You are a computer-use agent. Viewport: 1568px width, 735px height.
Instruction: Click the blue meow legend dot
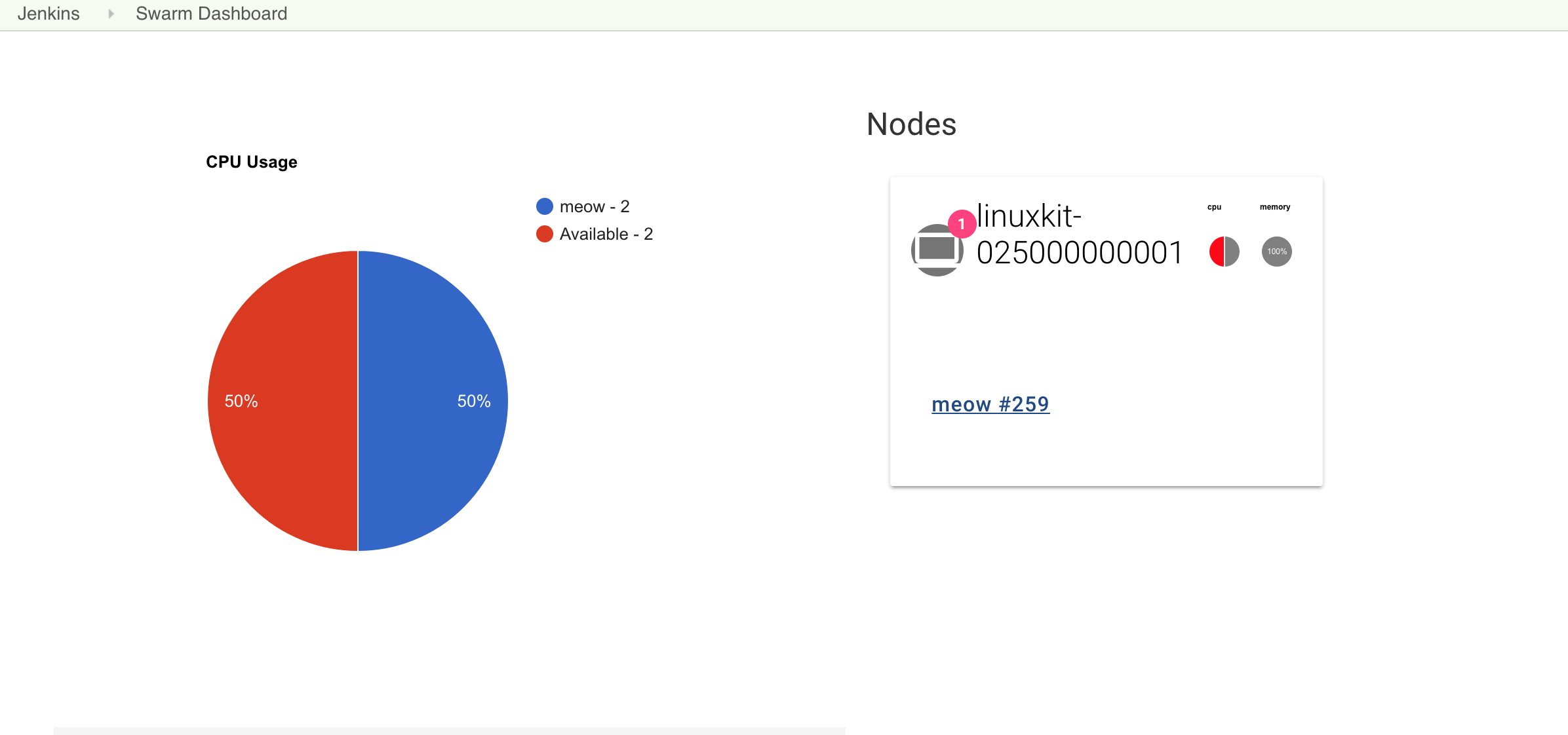(x=545, y=207)
